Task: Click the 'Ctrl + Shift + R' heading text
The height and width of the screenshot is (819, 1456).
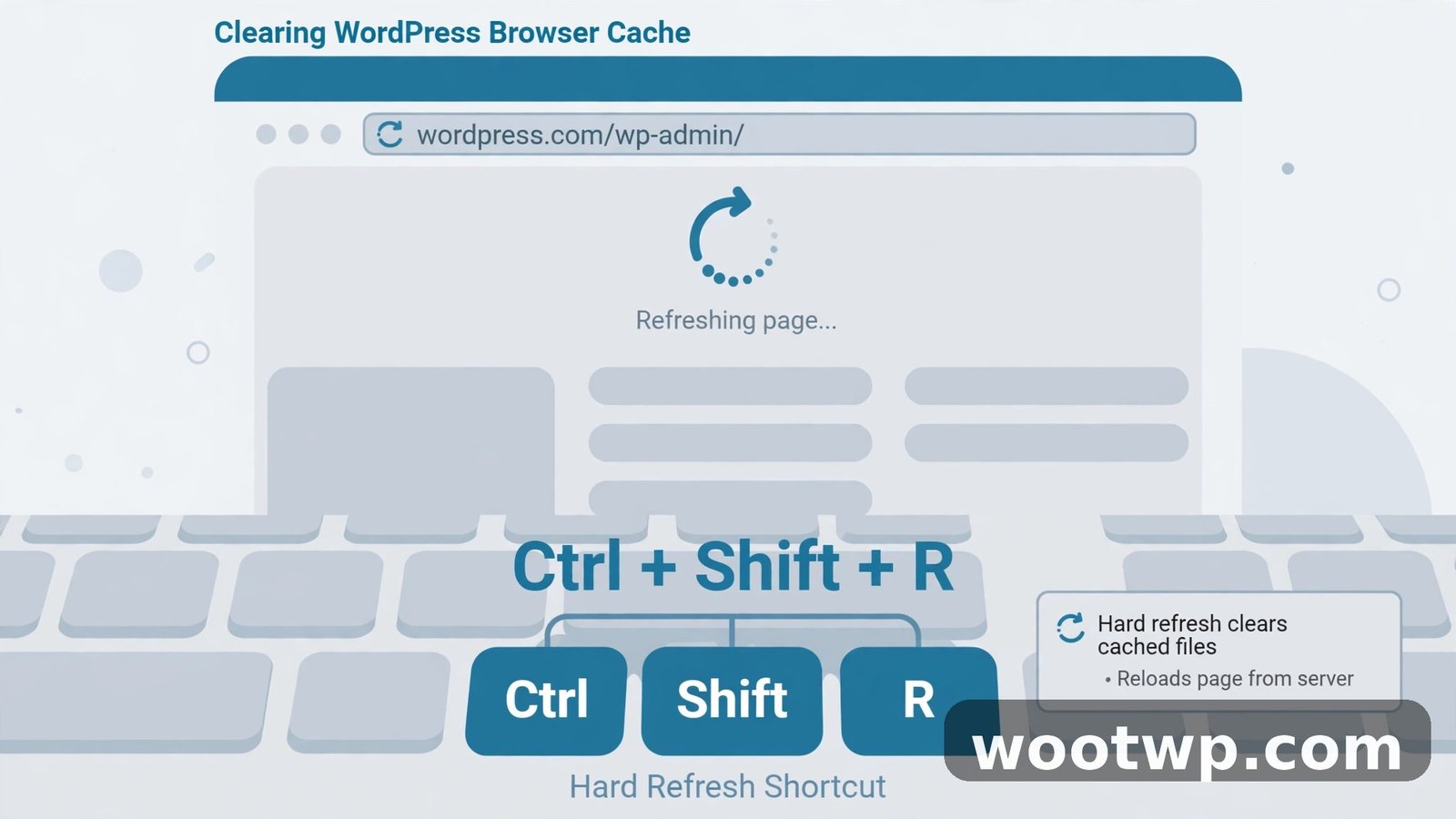Action: click(733, 567)
